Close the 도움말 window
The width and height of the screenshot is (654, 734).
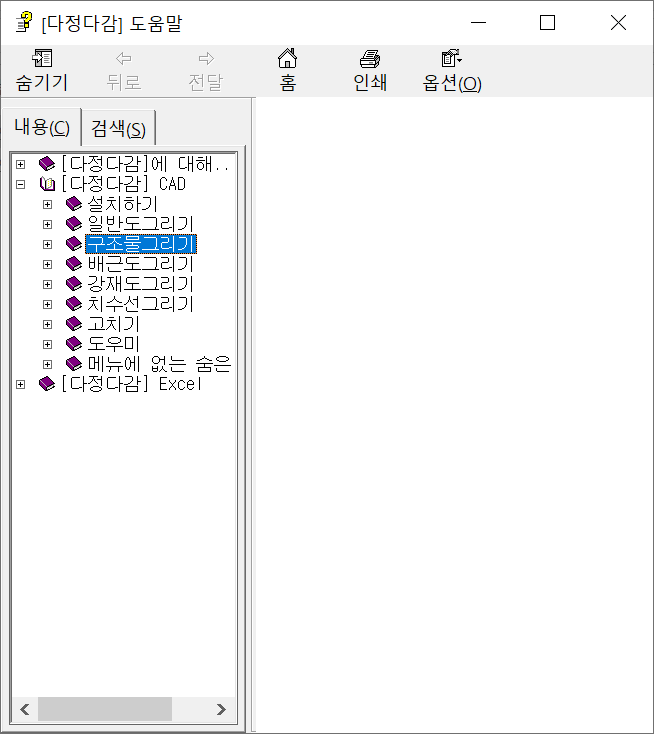point(618,22)
